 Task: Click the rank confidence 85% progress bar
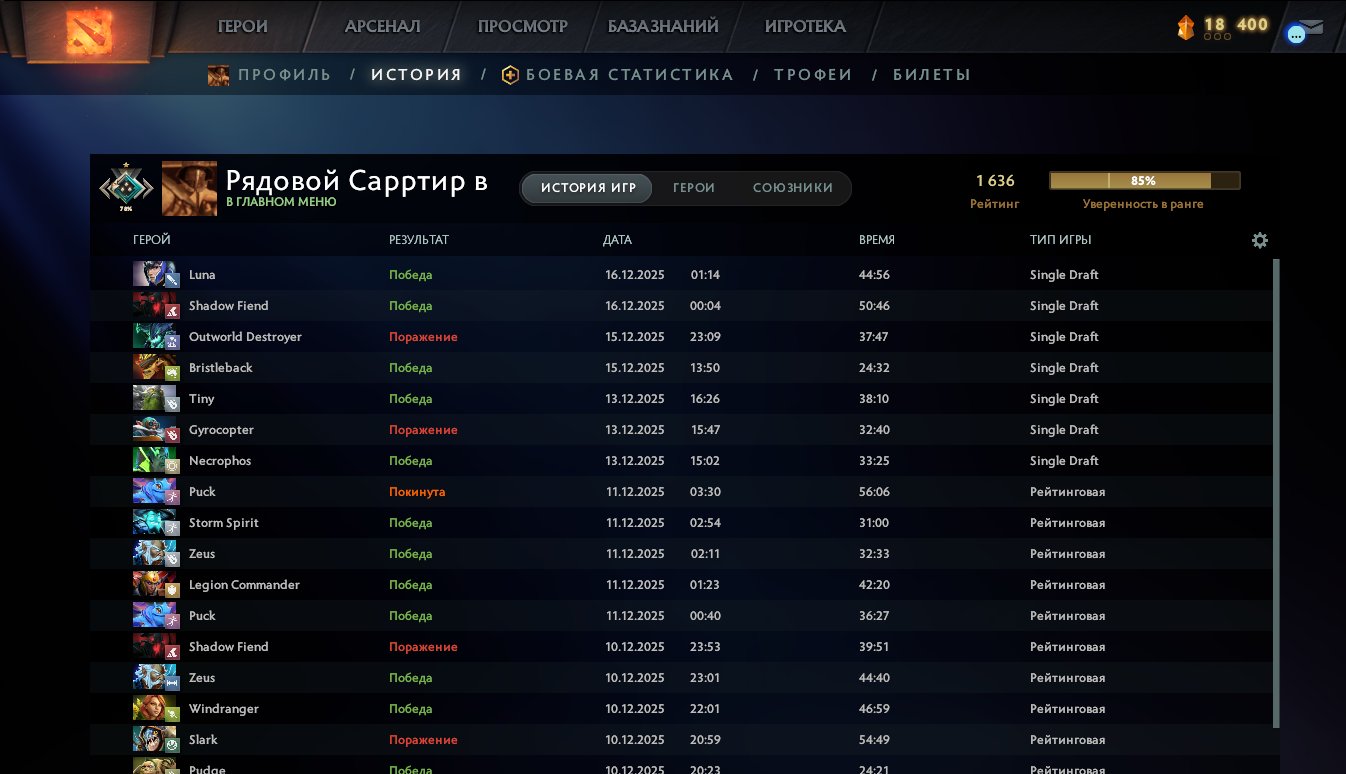[1144, 181]
